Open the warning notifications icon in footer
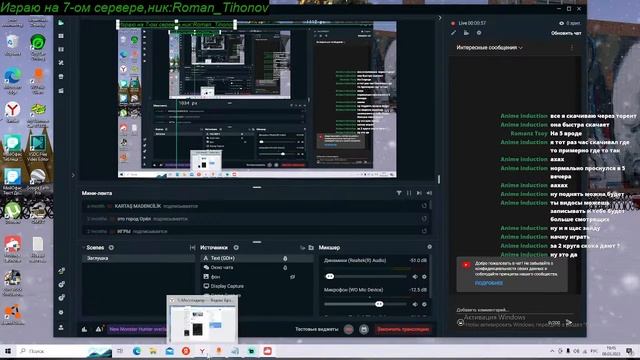This screenshot has height=360, width=640. pos(99,329)
